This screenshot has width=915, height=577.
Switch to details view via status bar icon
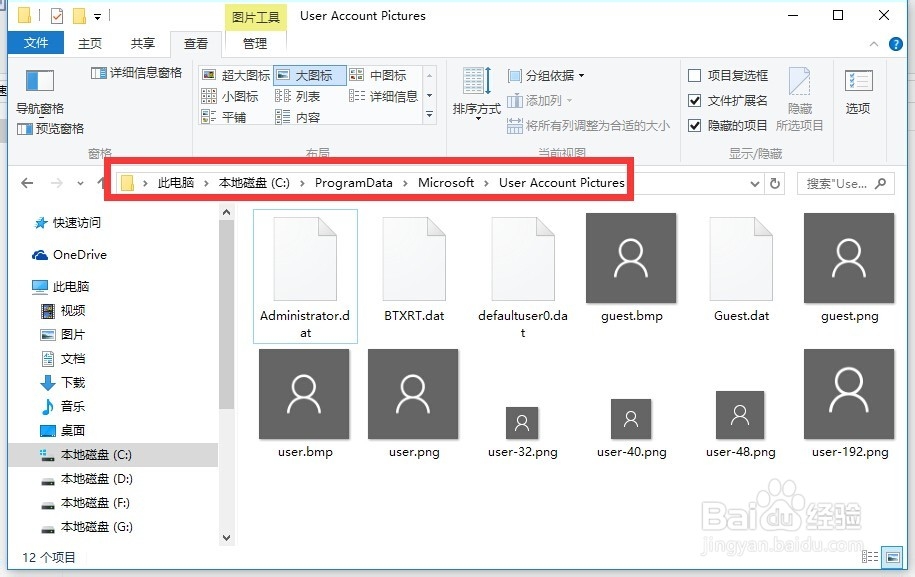point(869,557)
